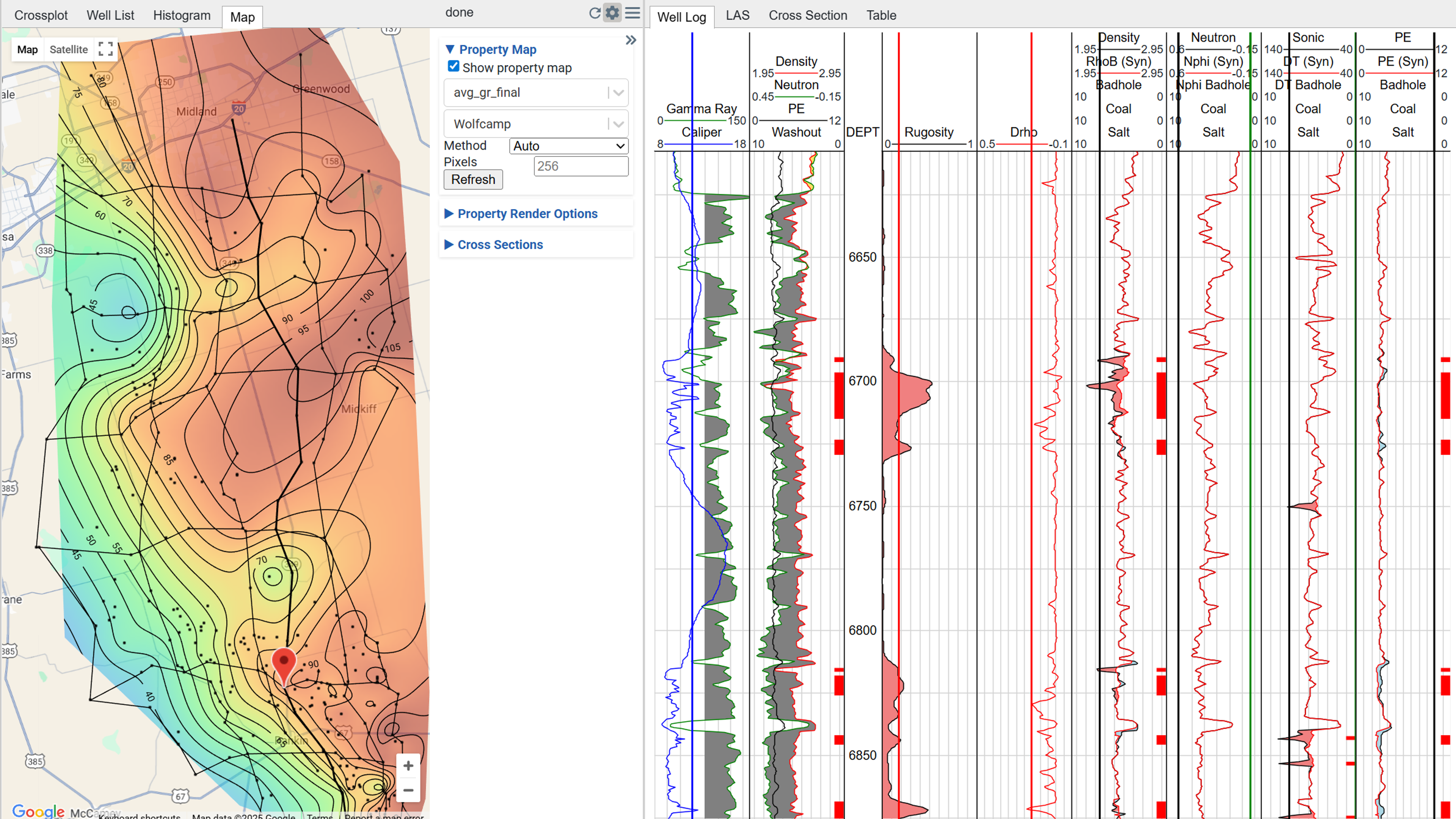Zoom out the map with the minus icon
The height and width of the screenshot is (819, 1456).
pyautogui.click(x=408, y=790)
